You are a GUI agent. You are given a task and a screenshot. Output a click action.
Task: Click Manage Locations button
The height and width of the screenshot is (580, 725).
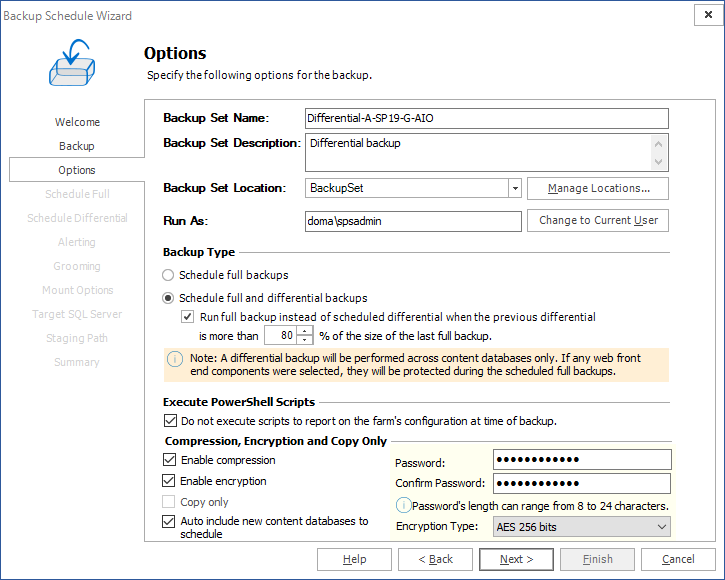click(598, 189)
